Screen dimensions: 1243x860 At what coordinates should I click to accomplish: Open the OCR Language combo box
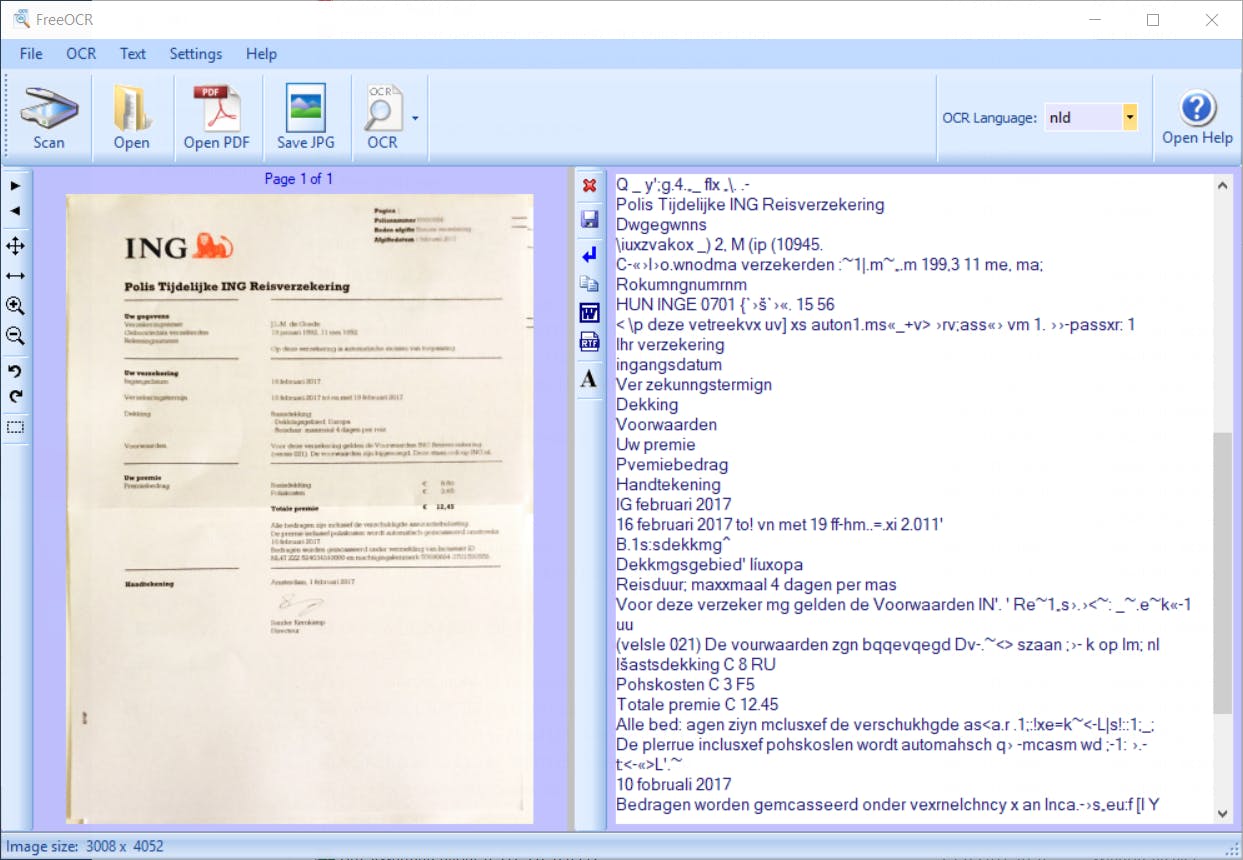click(1091, 117)
